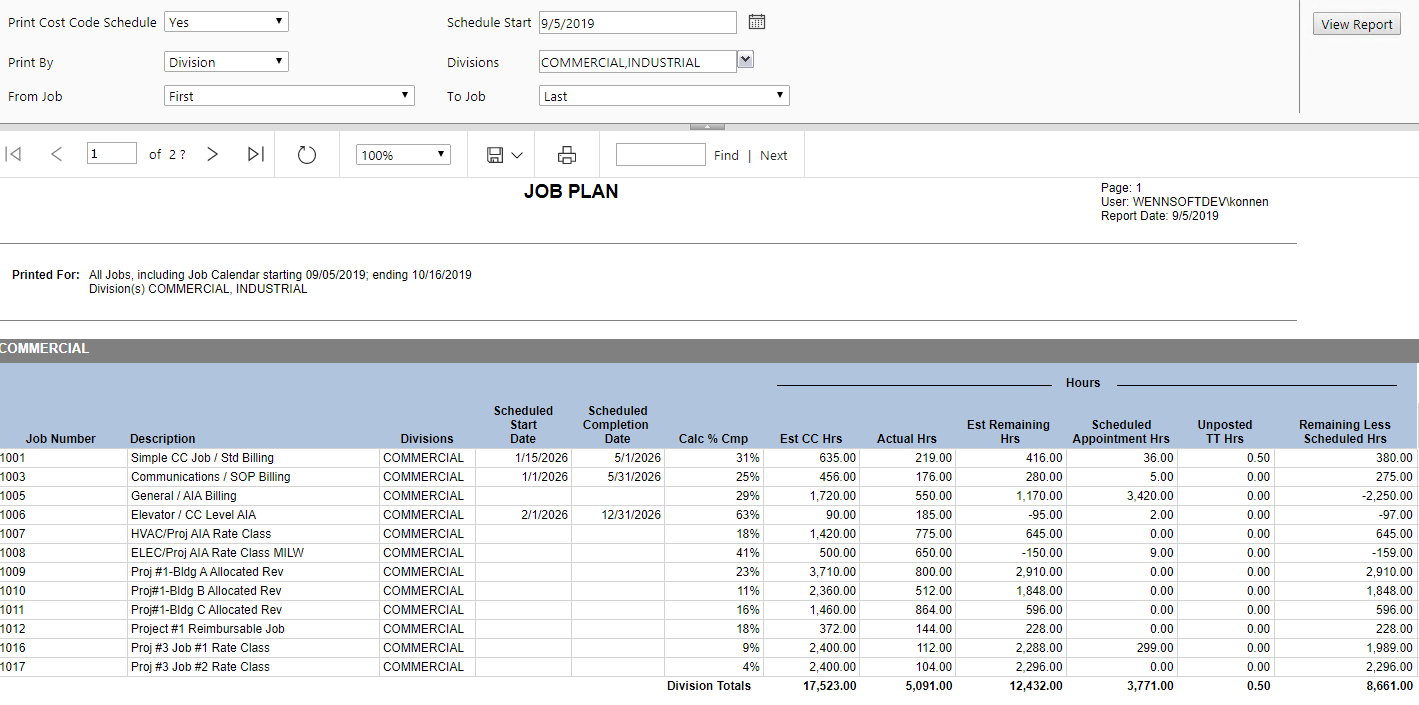
Task: Open the To Job dropdown
Action: click(664, 96)
